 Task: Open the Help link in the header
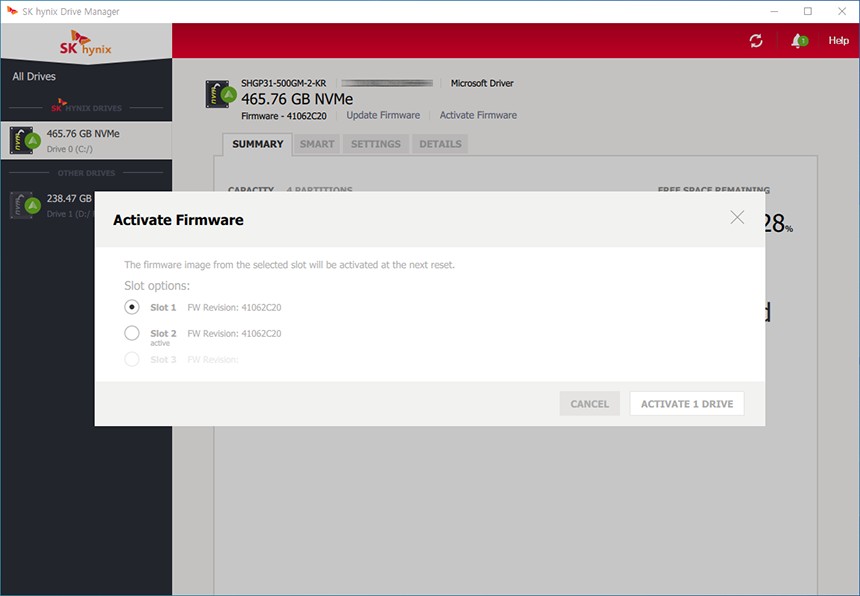(x=839, y=41)
